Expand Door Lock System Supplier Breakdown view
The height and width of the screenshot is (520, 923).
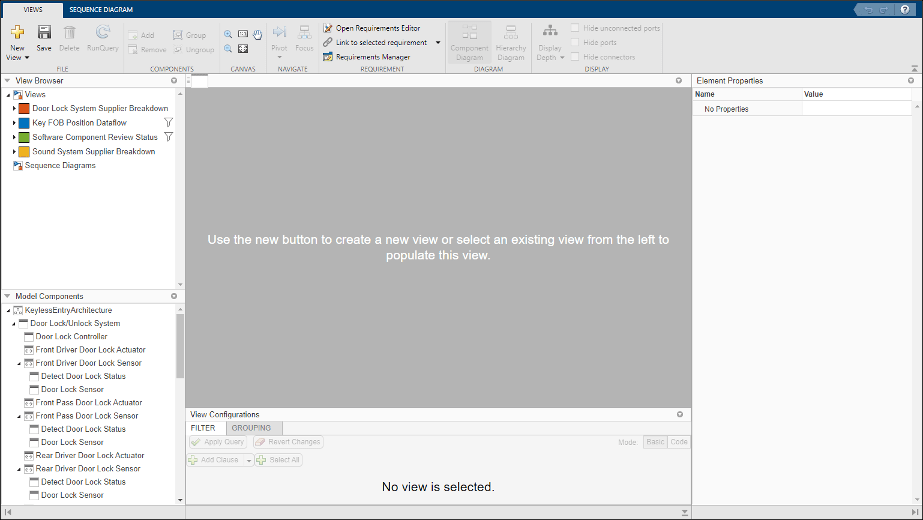point(14,108)
